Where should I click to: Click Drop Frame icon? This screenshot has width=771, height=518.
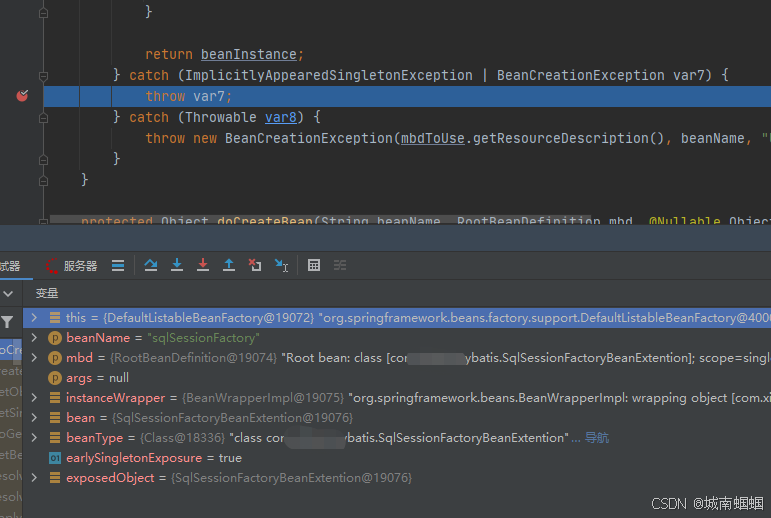pyautogui.click(x=255, y=266)
